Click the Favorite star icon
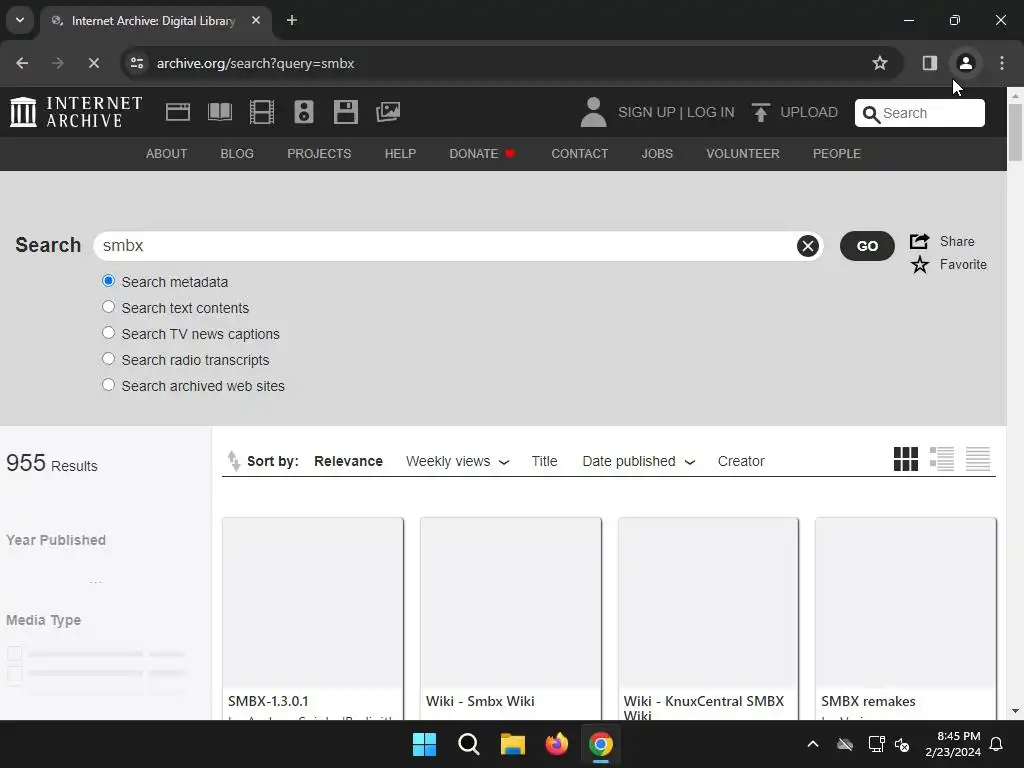 [x=920, y=264]
